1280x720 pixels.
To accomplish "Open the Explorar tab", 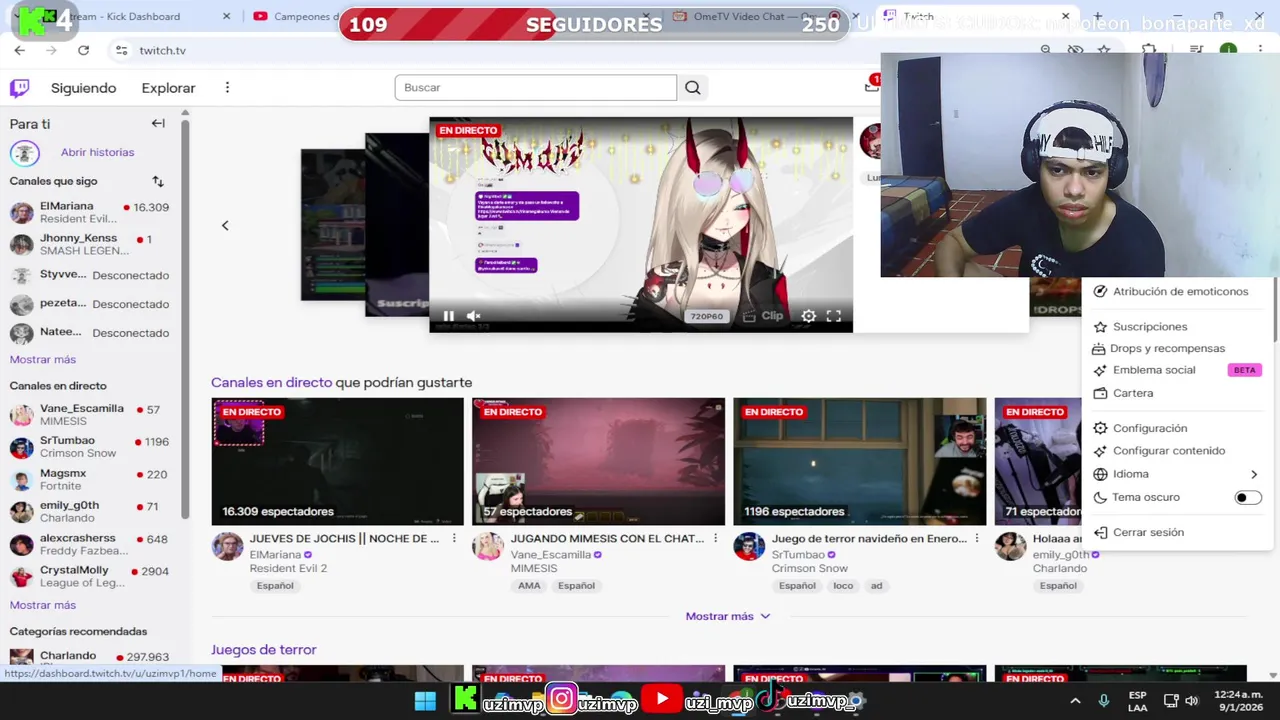I will (168, 88).
